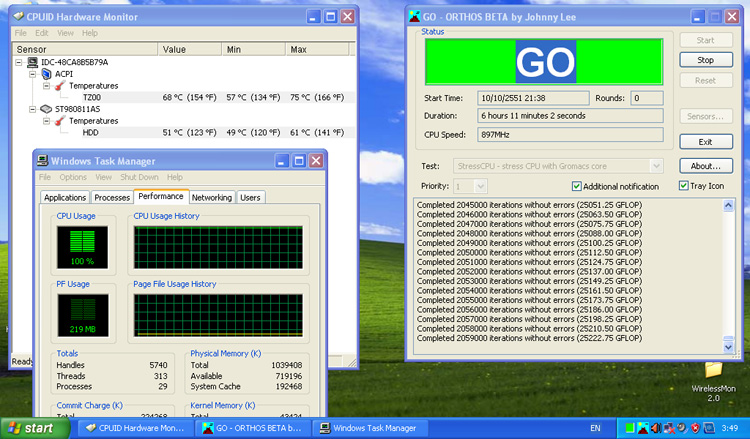Click the Sensor column header
This screenshot has height=439, width=750.
click(85, 49)
